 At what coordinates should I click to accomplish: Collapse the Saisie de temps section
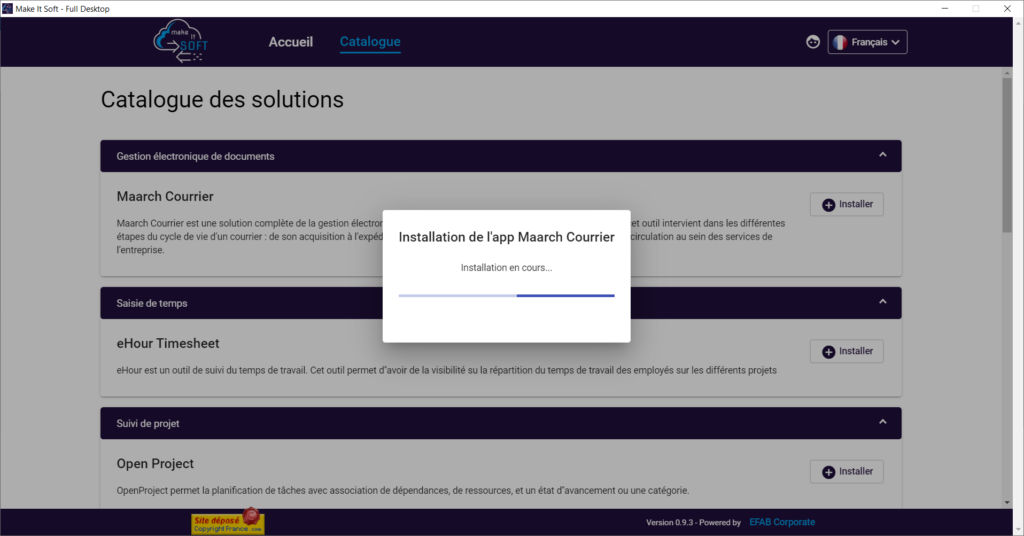882,302
